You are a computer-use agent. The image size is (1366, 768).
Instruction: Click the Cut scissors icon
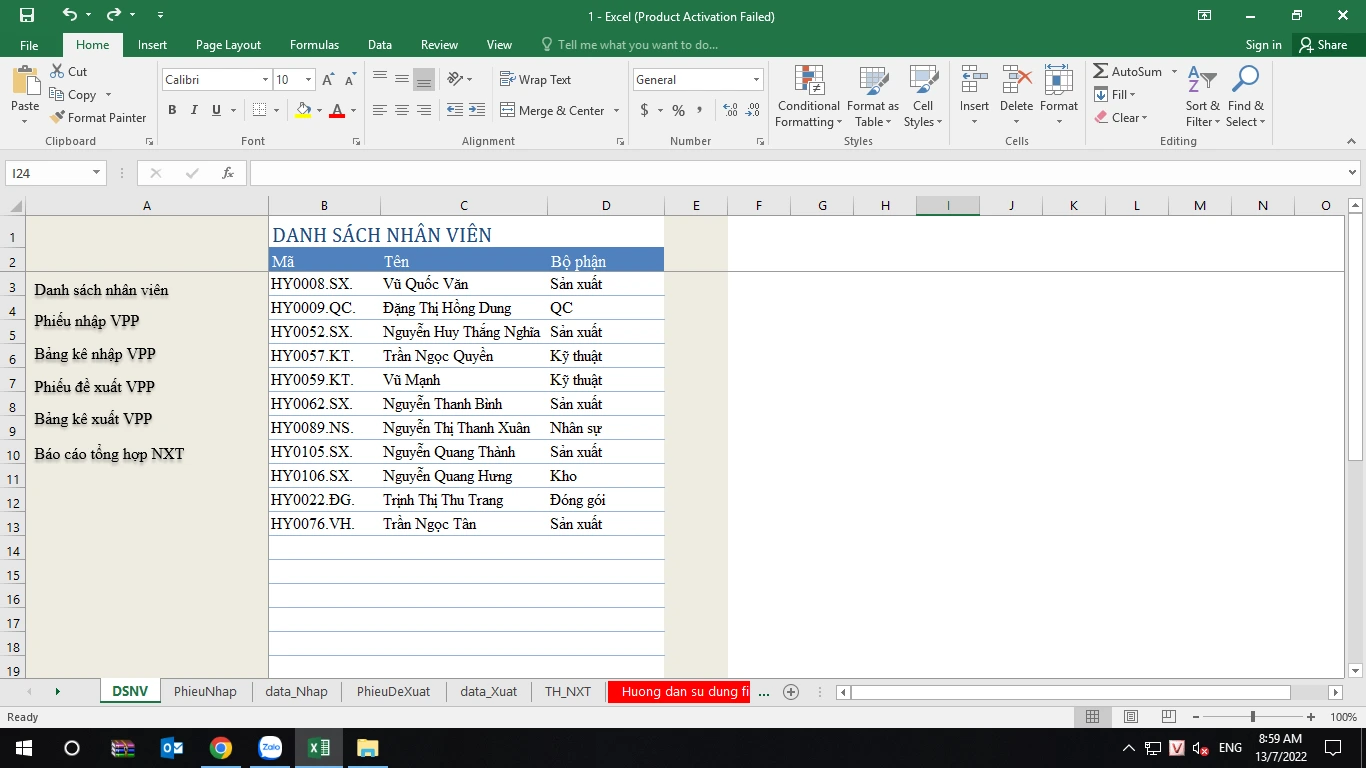tap(57, 71)
